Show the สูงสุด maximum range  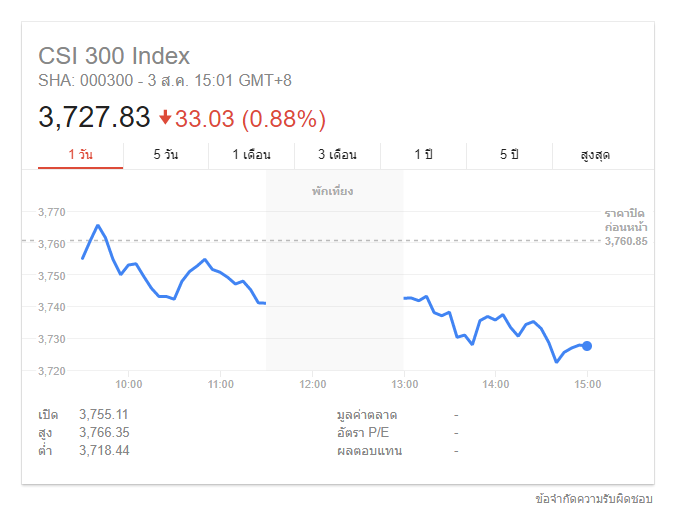tap(595, 155)
